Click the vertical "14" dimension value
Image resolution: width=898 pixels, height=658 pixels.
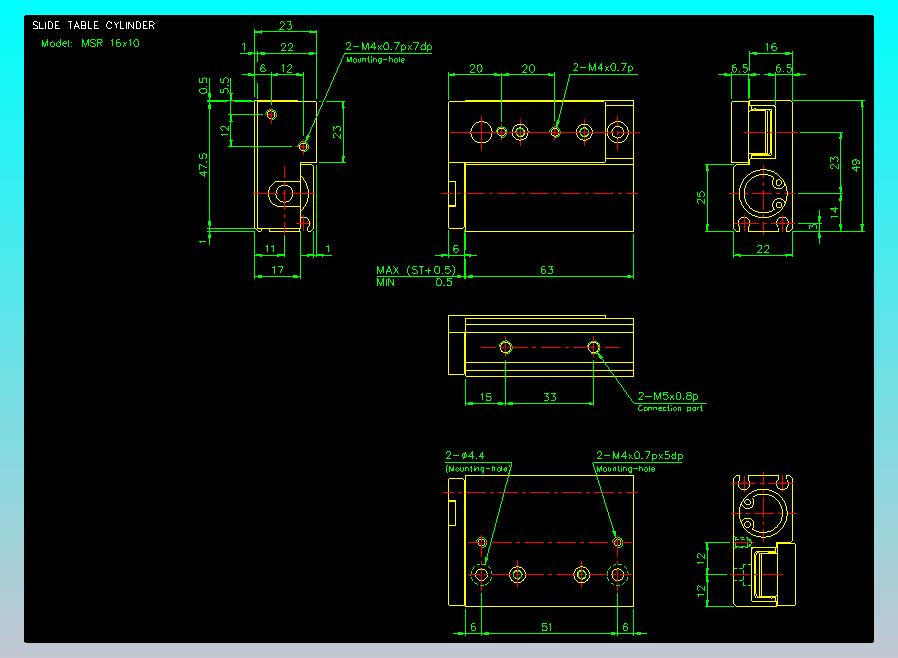click(x=834, y=212)
